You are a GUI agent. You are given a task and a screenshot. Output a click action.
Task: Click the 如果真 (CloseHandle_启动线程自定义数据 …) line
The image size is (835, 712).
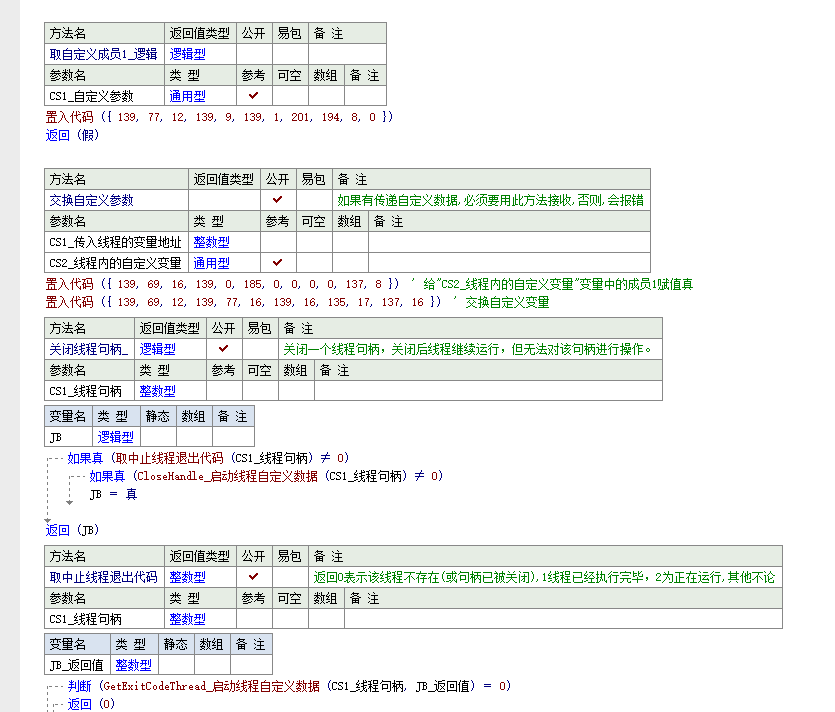[x=266, y=476]
